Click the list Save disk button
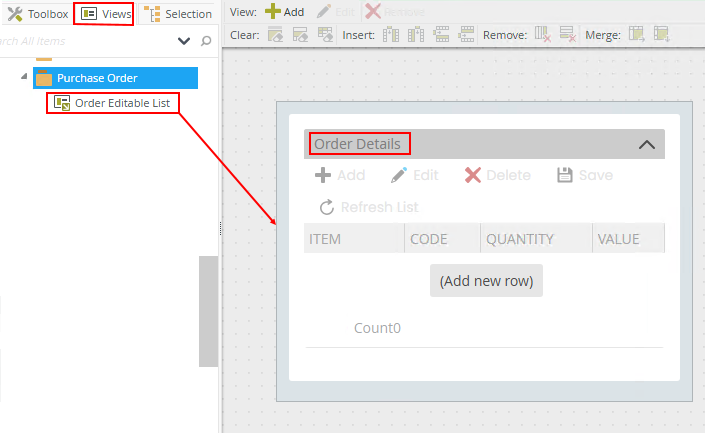Viewport: 705px width, 433px height. click(x=585, y=175)
